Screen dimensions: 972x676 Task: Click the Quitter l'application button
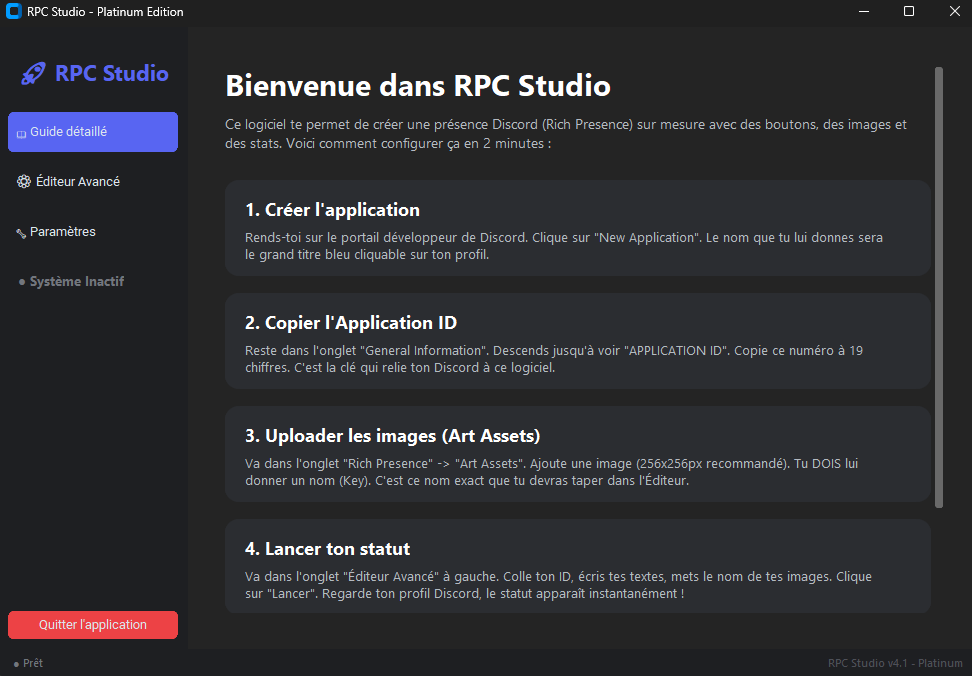(x=93, y=625)
